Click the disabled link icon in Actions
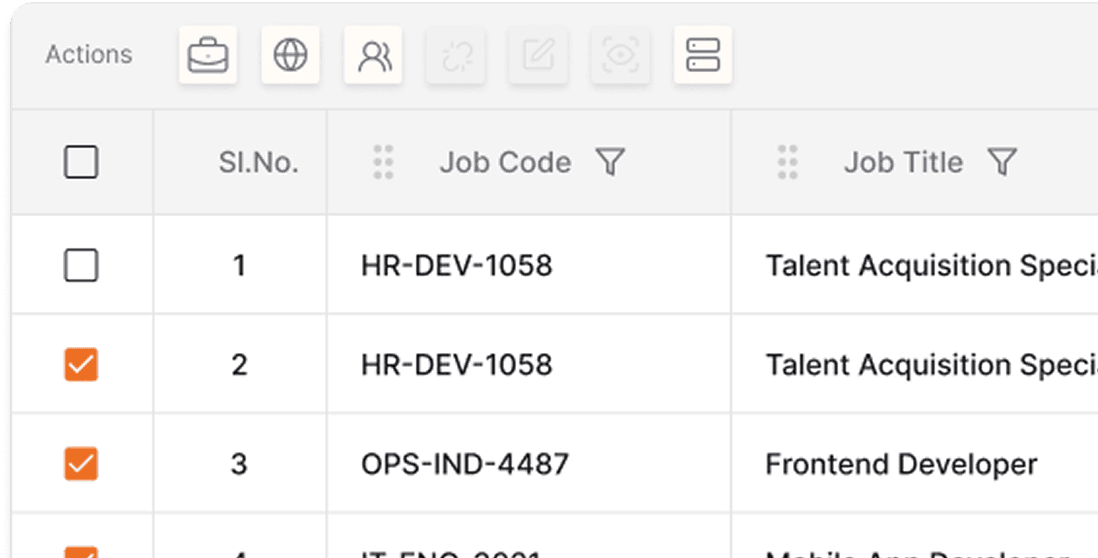The width and height of the screenshot is (1098, 558). coord(455,55)
